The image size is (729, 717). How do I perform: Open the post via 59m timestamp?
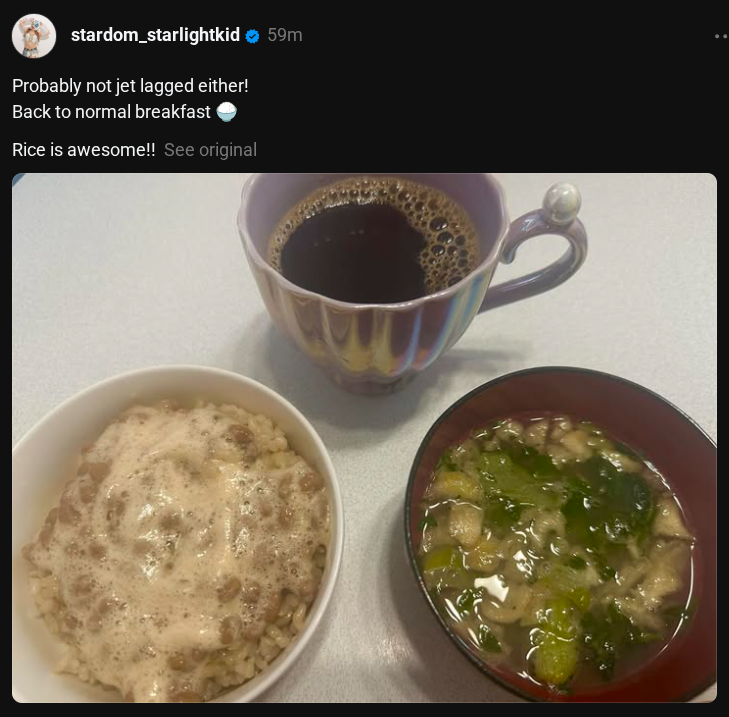click(x=285, y=35)
